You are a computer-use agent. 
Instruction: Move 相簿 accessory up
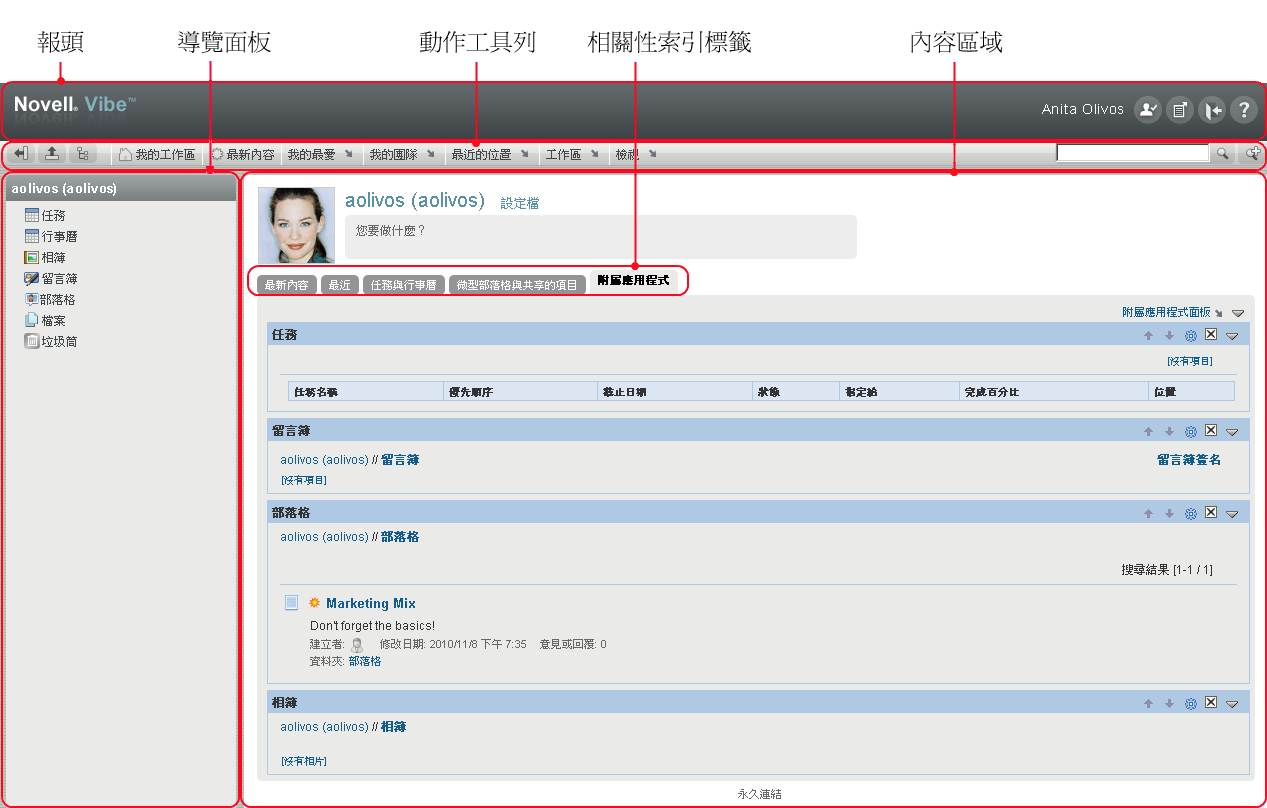tap(1149, 704)
